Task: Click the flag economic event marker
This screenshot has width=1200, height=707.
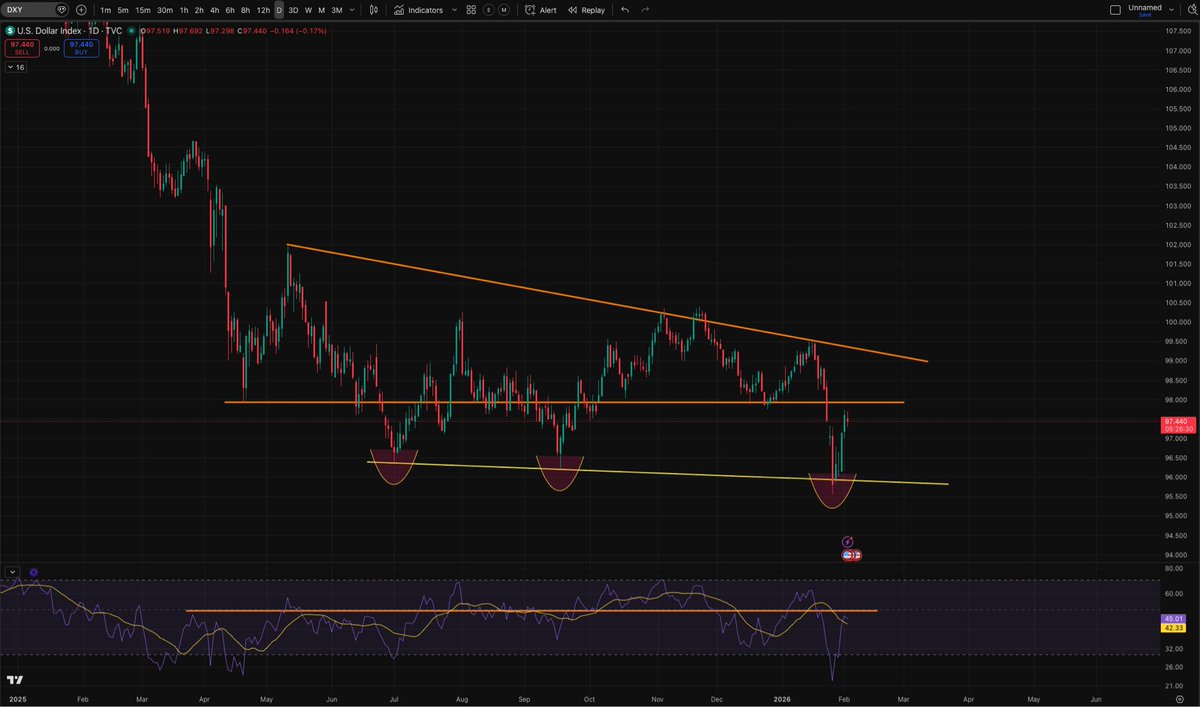Action: [x=851, y=554]
